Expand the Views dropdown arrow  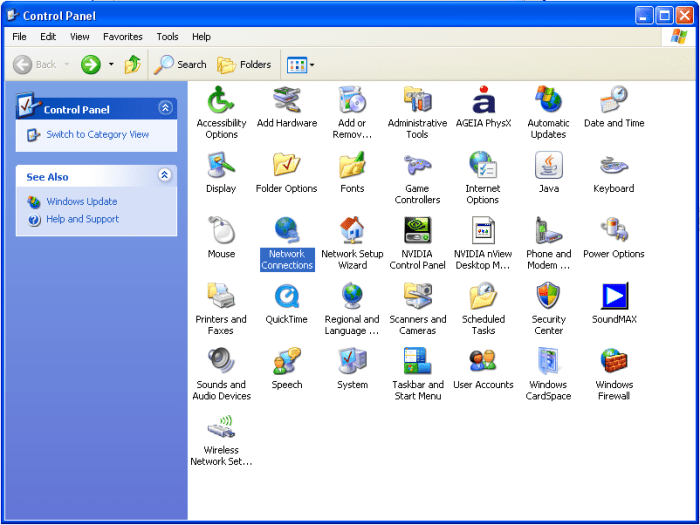coord(312,65)
